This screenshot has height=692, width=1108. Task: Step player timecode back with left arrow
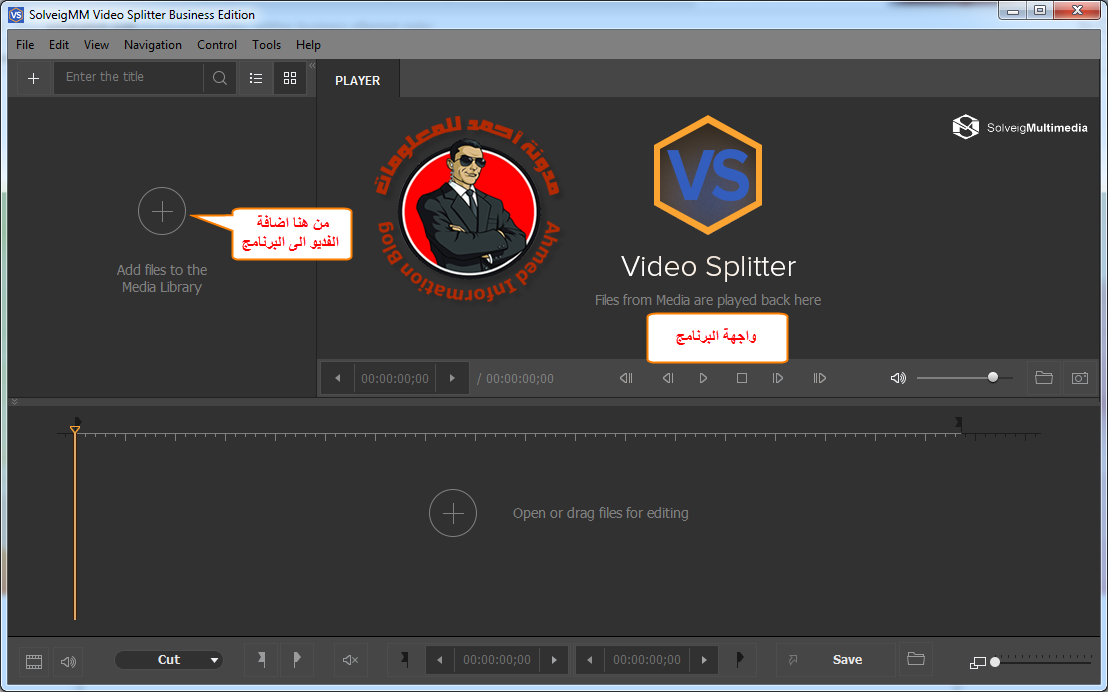point(338,378)
